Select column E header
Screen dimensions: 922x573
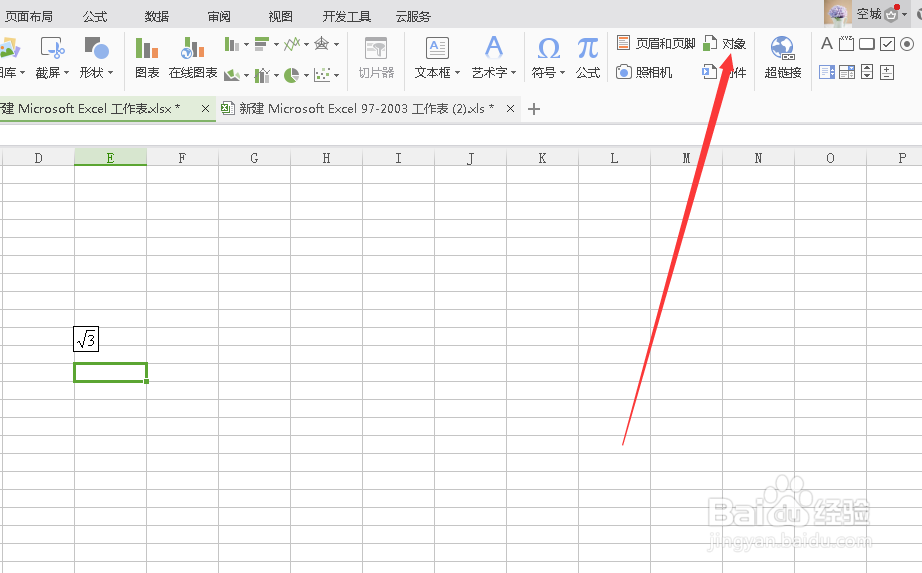pyautogui.click(x=111, y=158)
